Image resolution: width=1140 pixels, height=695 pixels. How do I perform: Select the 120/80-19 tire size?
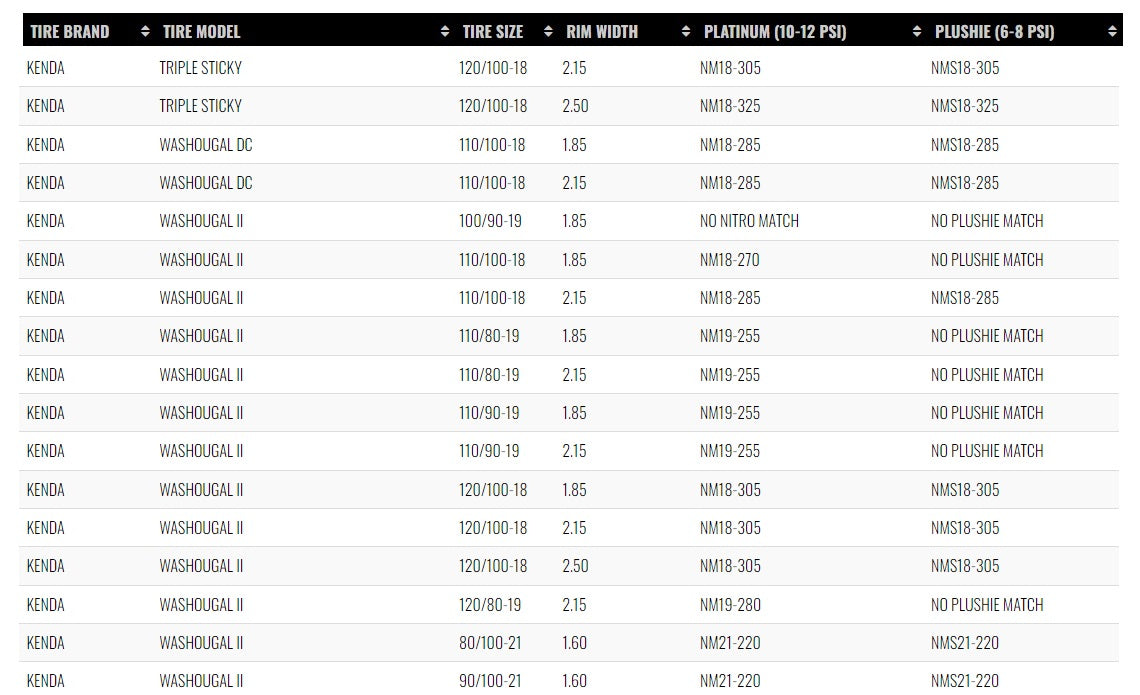click(x=490, y=605)
